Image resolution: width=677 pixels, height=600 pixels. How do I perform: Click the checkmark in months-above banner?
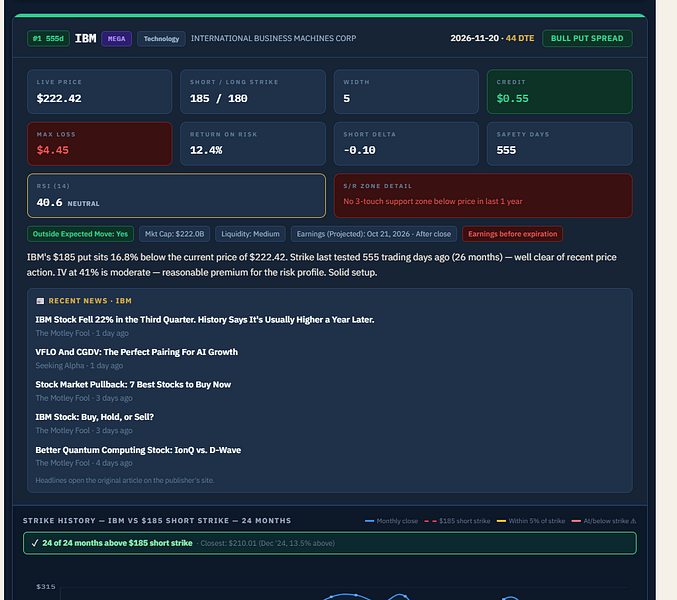(x=35, y=543)
